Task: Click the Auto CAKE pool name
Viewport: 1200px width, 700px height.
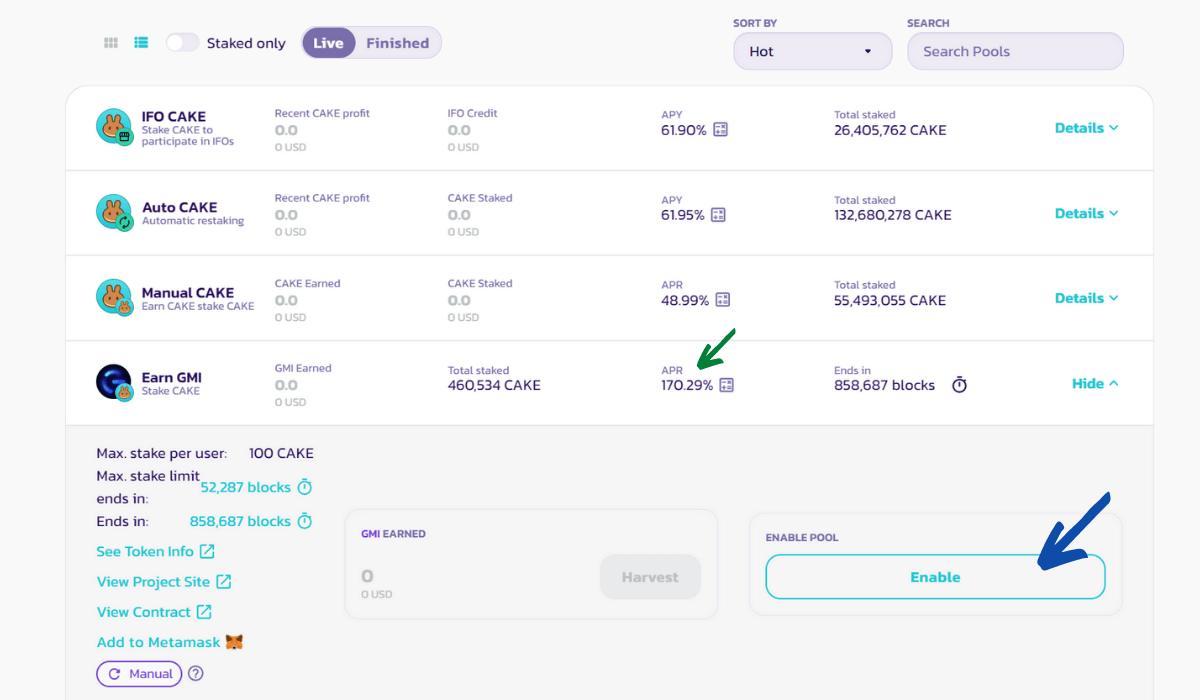Action: 180,208
